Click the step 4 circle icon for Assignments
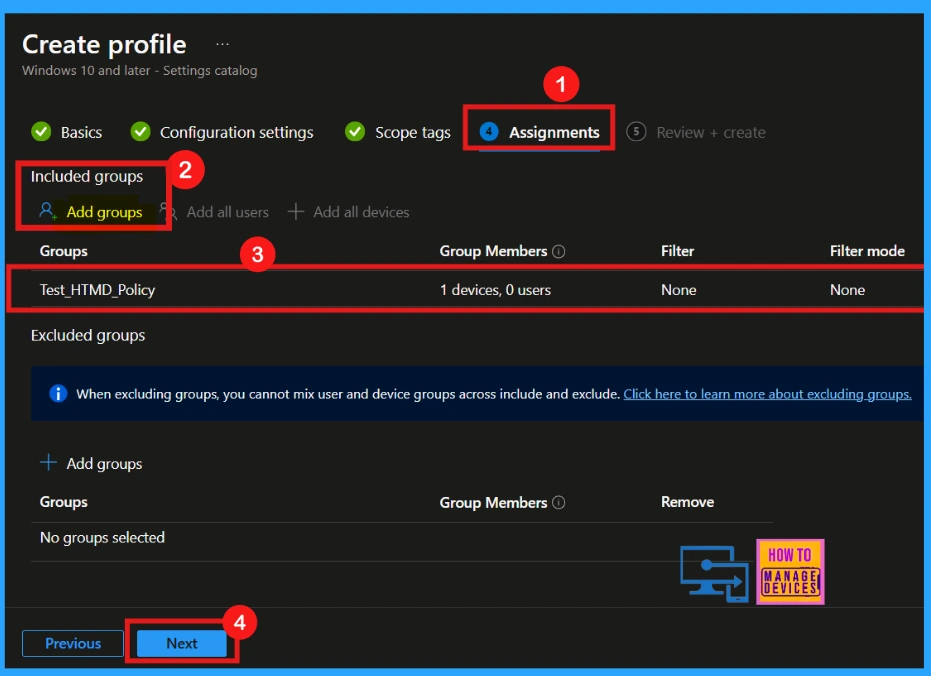931x676 pixels. coord(489,132)
